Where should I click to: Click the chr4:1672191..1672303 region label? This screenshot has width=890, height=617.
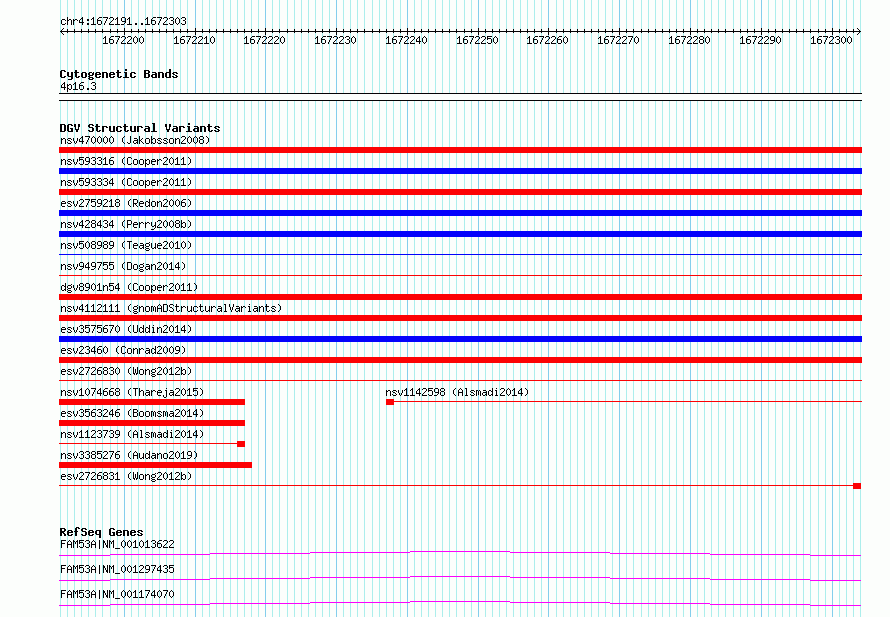click(123, 21)
